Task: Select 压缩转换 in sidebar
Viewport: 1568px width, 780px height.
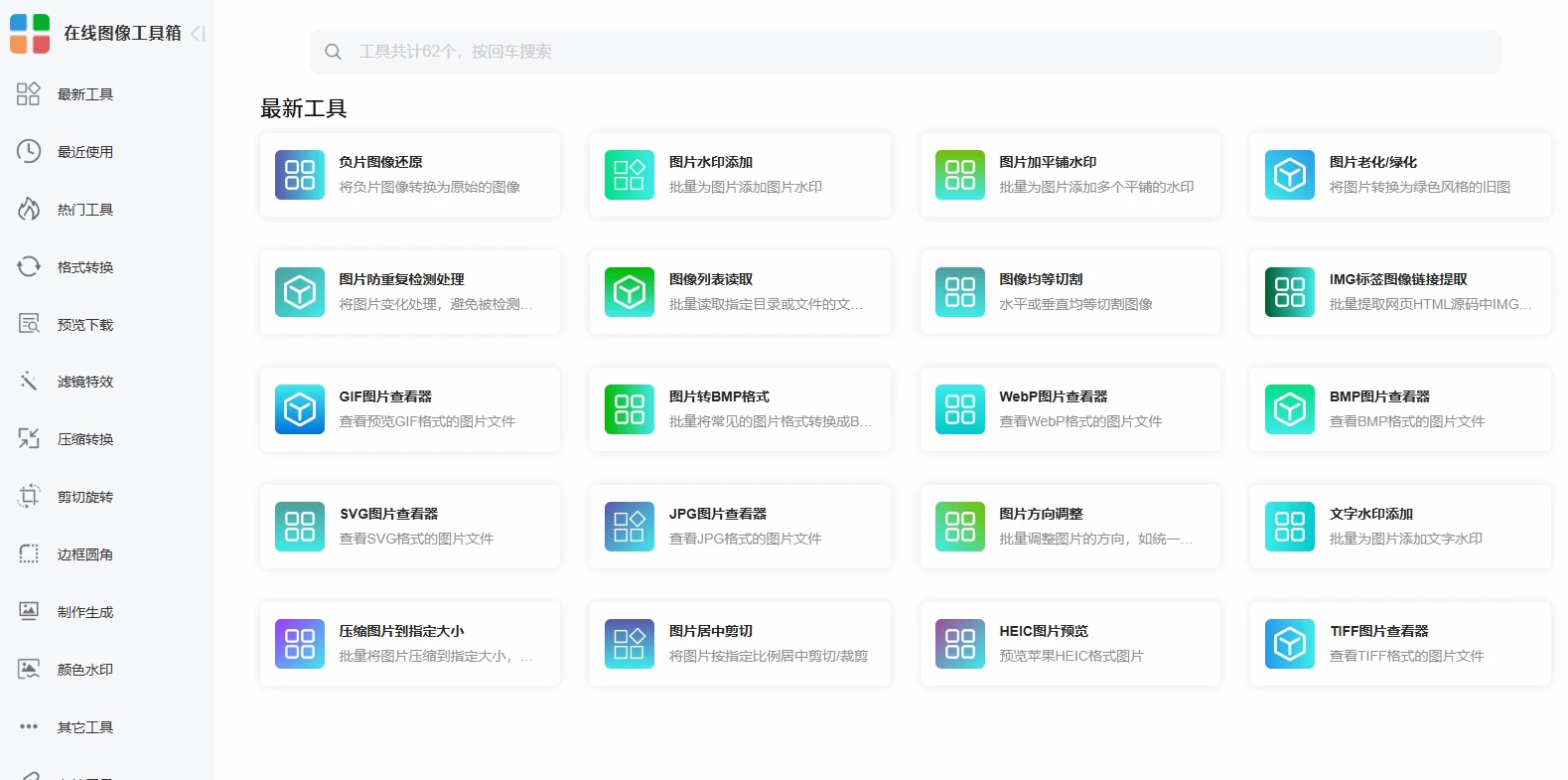Action: [x=84, y=439]
